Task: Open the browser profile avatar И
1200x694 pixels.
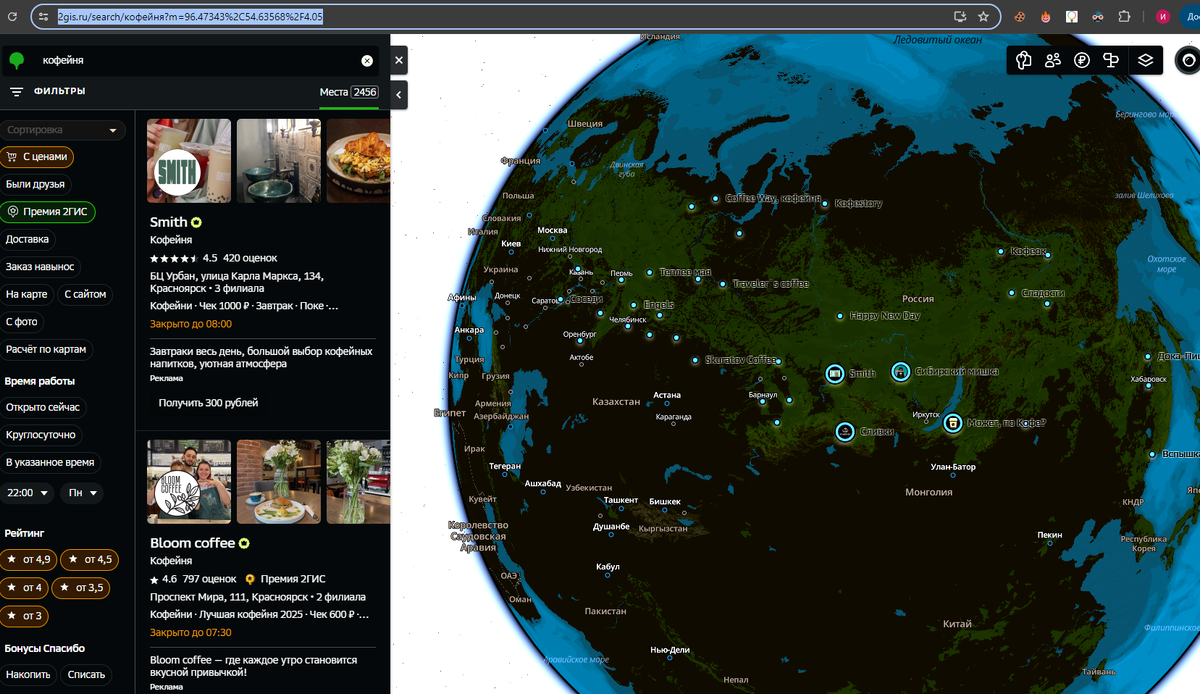Action: (x=1163, y=17)
